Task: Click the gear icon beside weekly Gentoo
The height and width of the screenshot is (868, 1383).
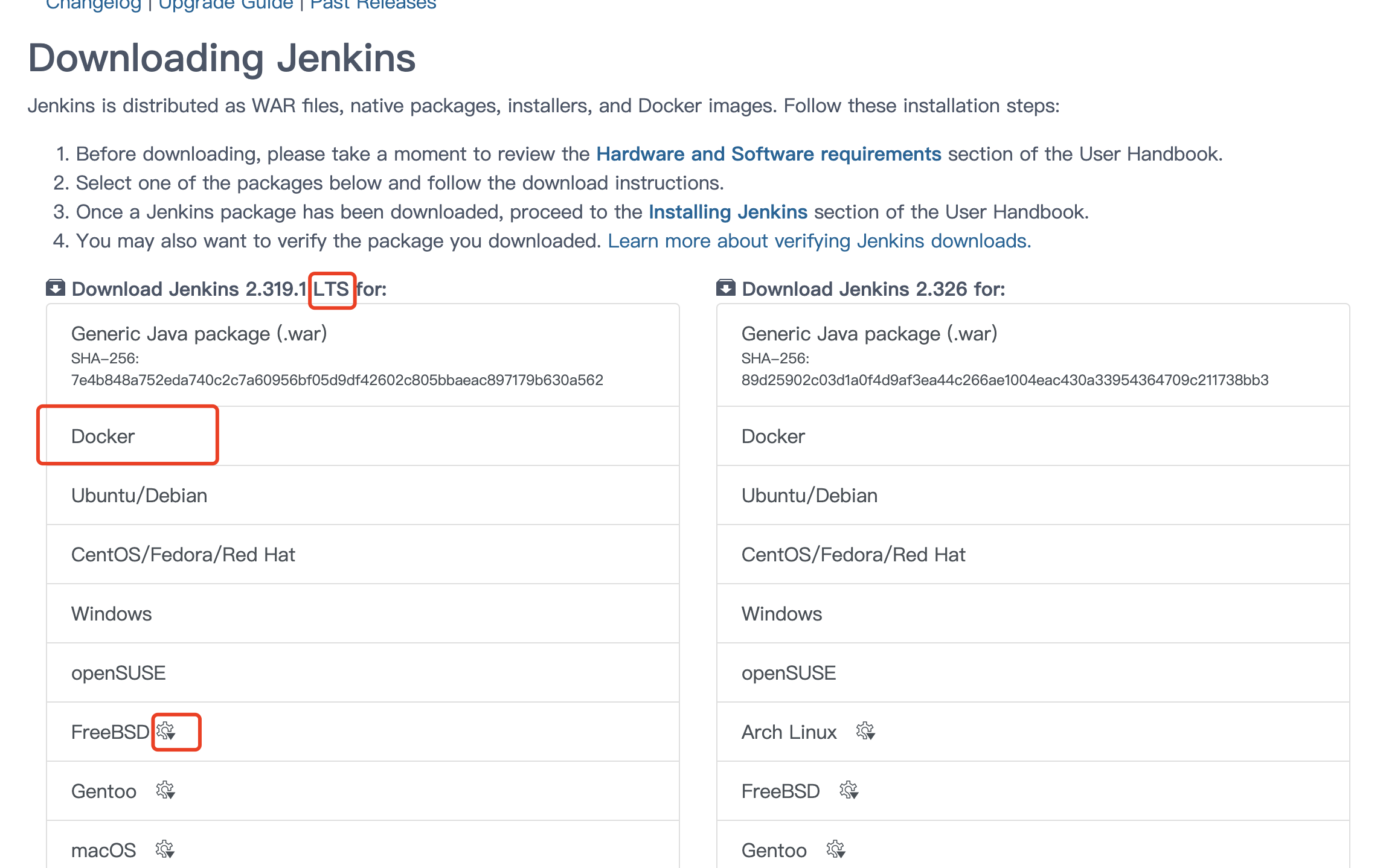Action: click(836, 849)
